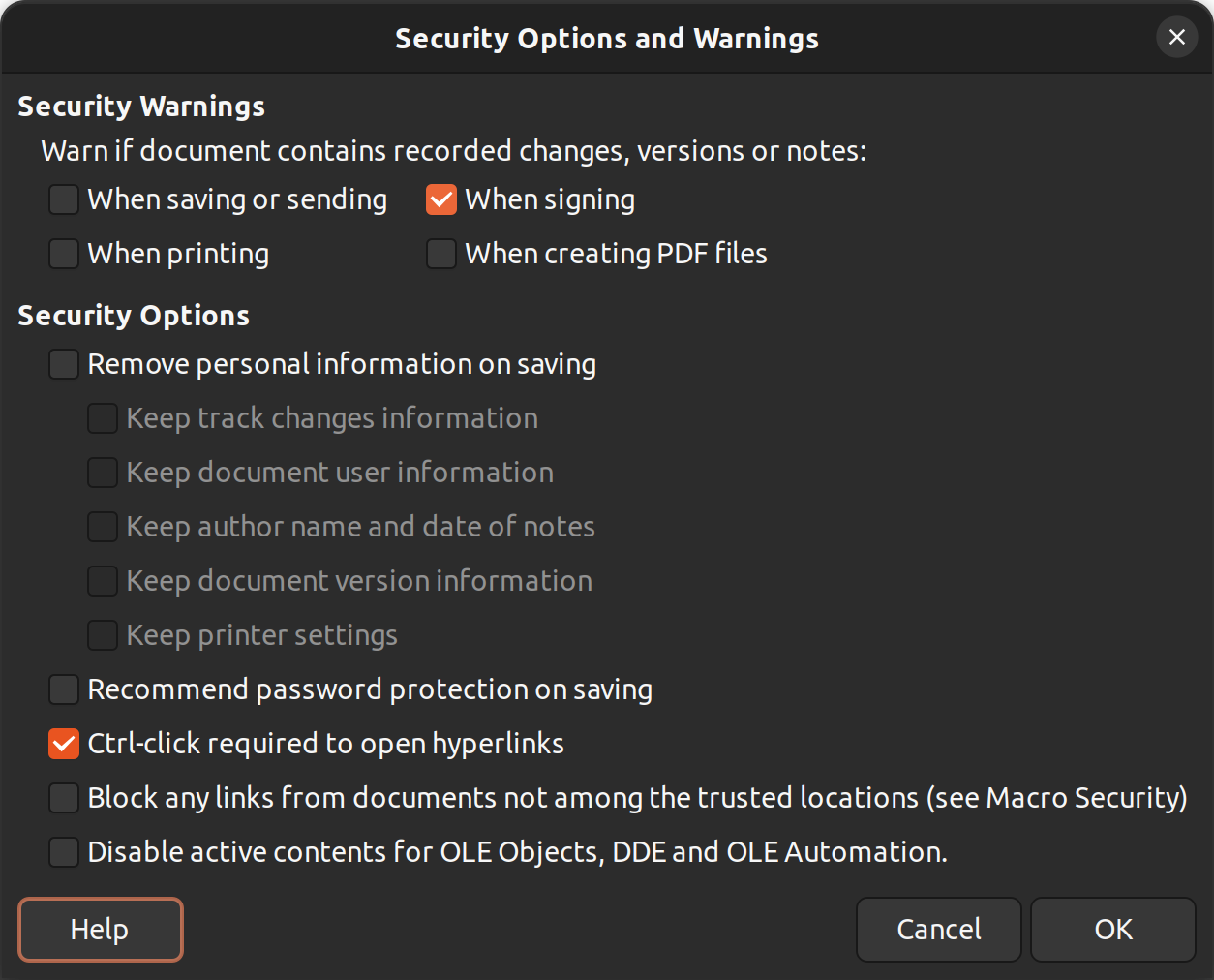Tick Keep track changes information

(103, 418)
